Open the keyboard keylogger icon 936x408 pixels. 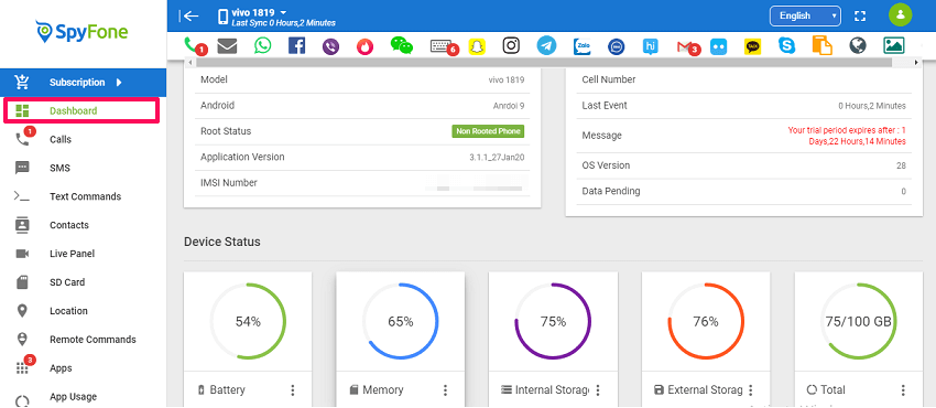click(x=441, y=45)
